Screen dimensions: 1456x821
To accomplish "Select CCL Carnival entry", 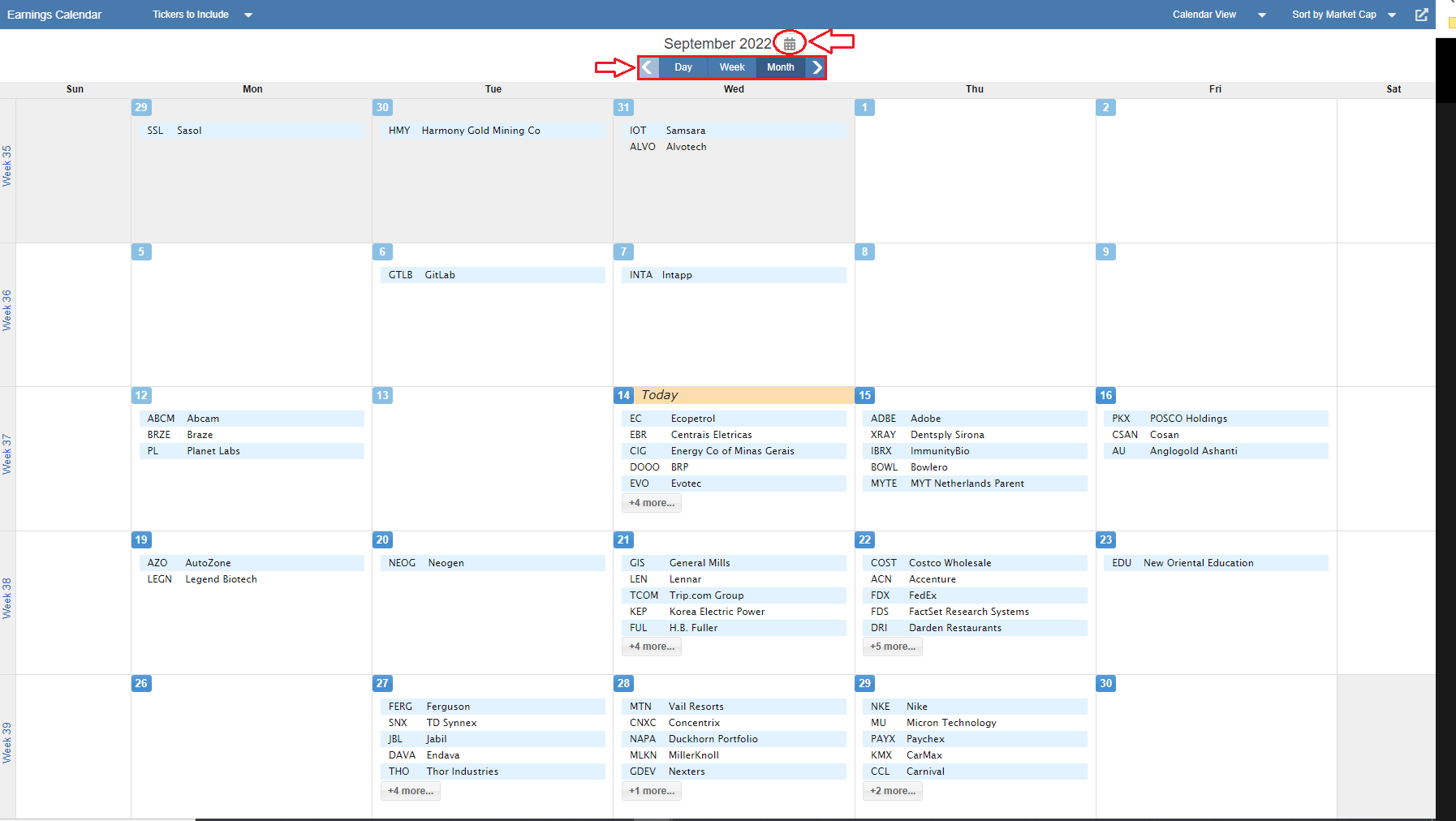I will (975, 772).
